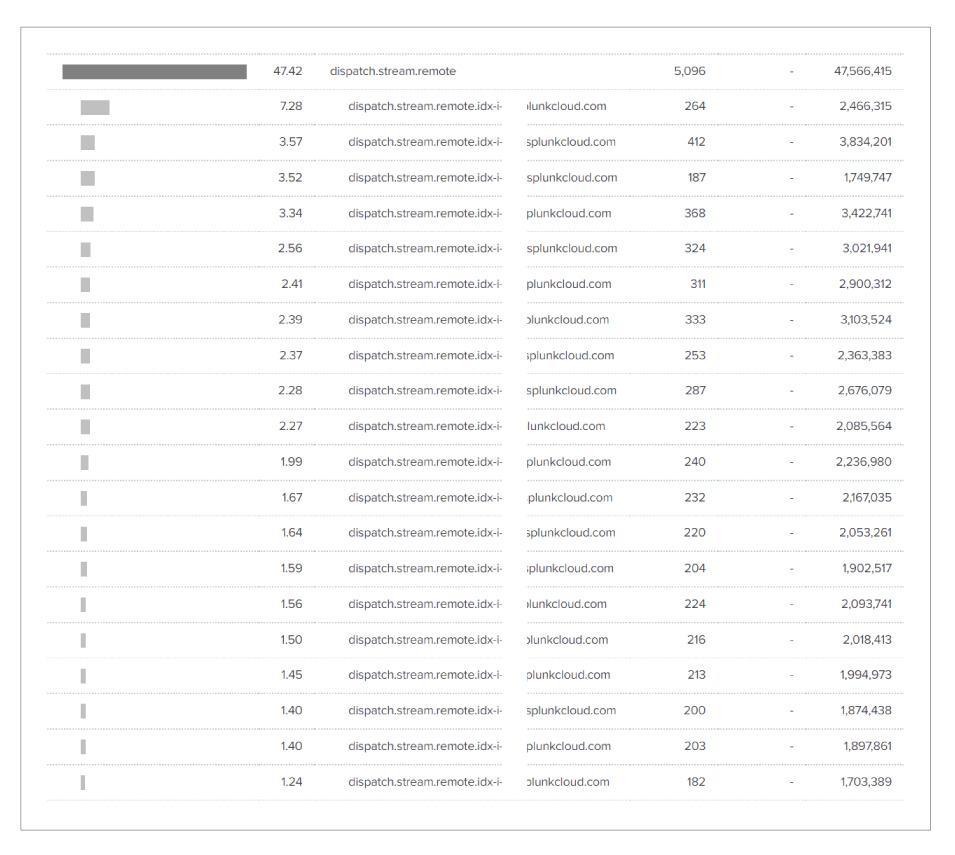Screen dimensions: 955x855
Task: Select output count 1,749,747
Action: click(x=867, y=177)
